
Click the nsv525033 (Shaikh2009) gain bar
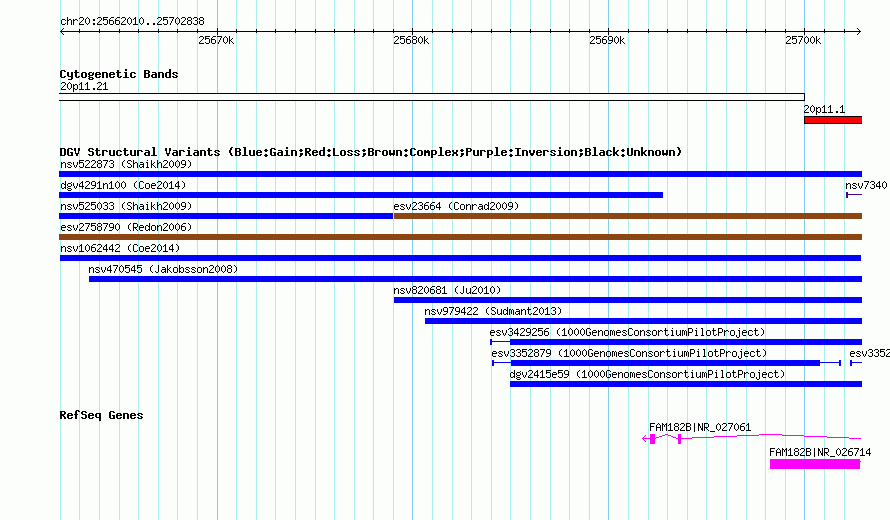point(226,216)
